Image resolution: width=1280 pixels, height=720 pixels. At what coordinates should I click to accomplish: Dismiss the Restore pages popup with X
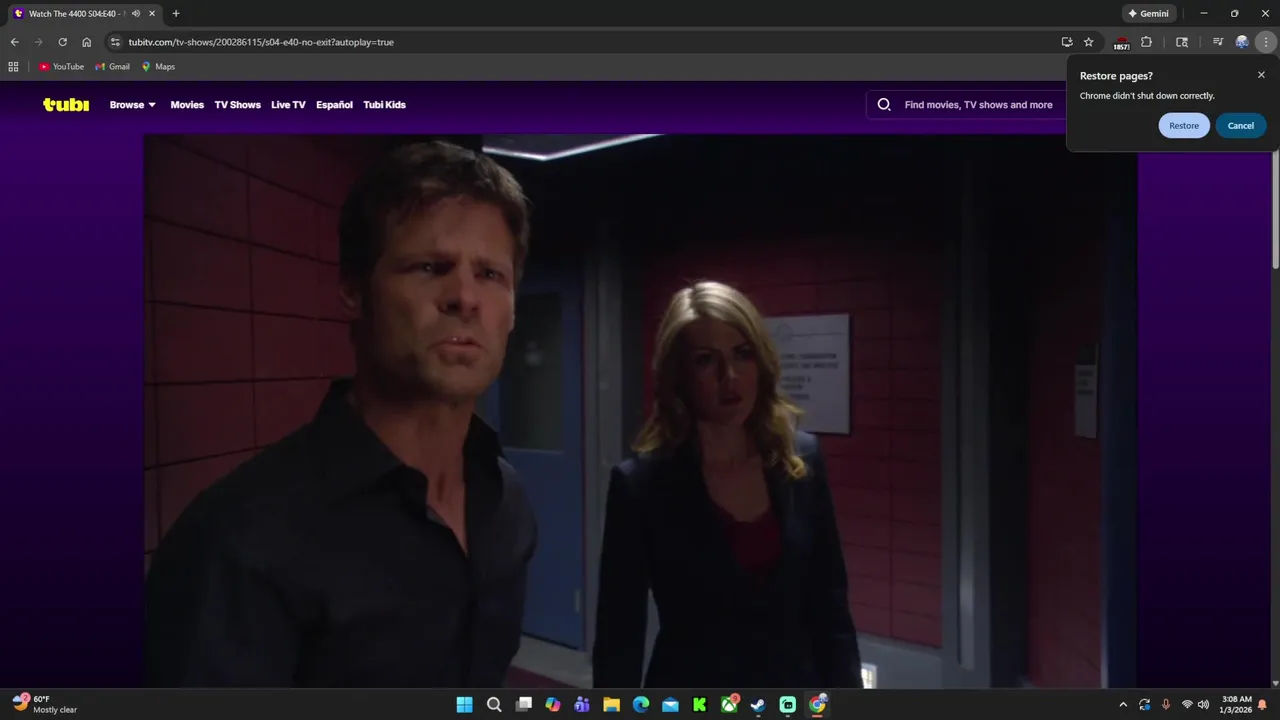1261,75
